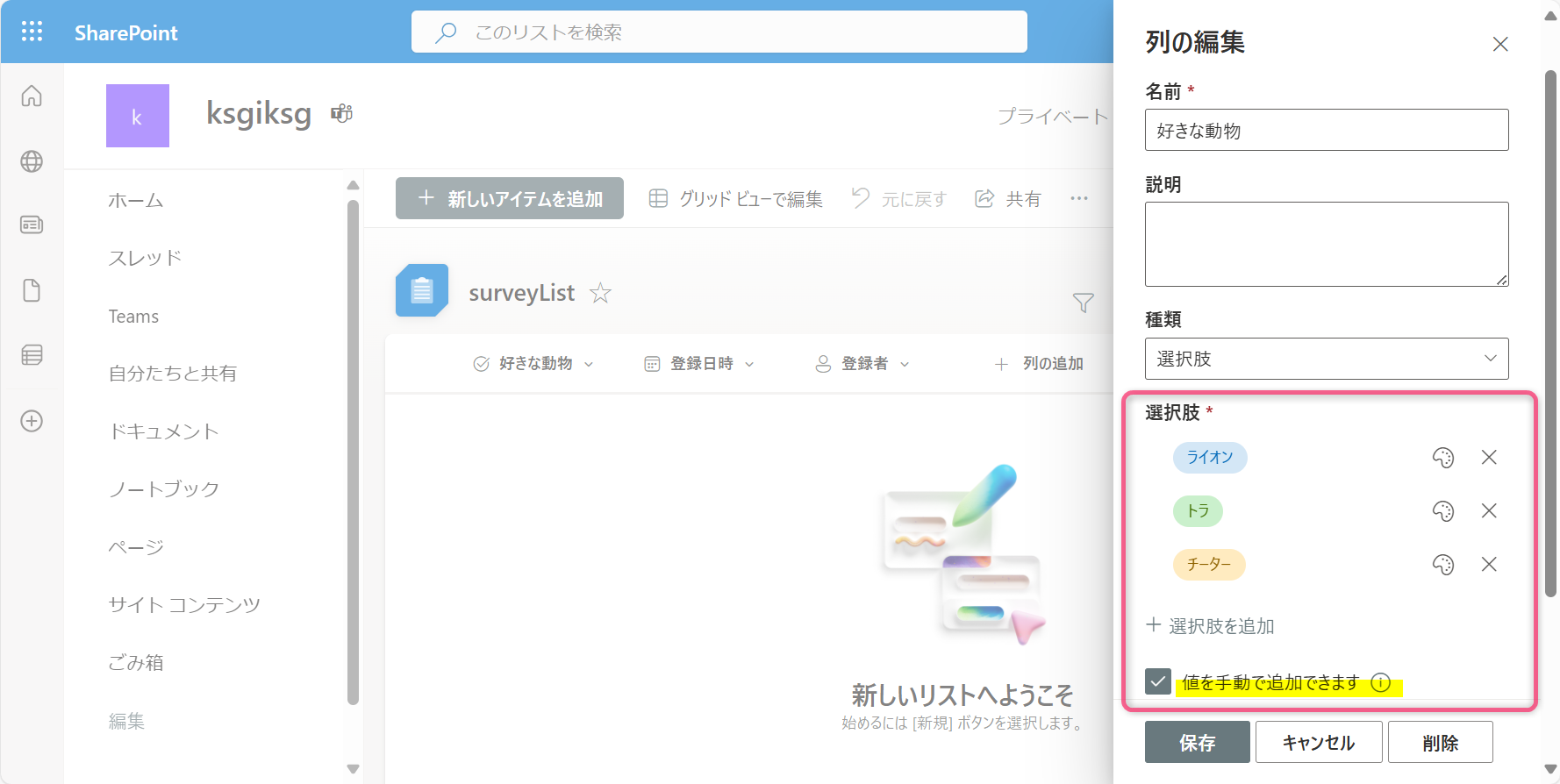Click the surveyList list icon

(422, 290)
